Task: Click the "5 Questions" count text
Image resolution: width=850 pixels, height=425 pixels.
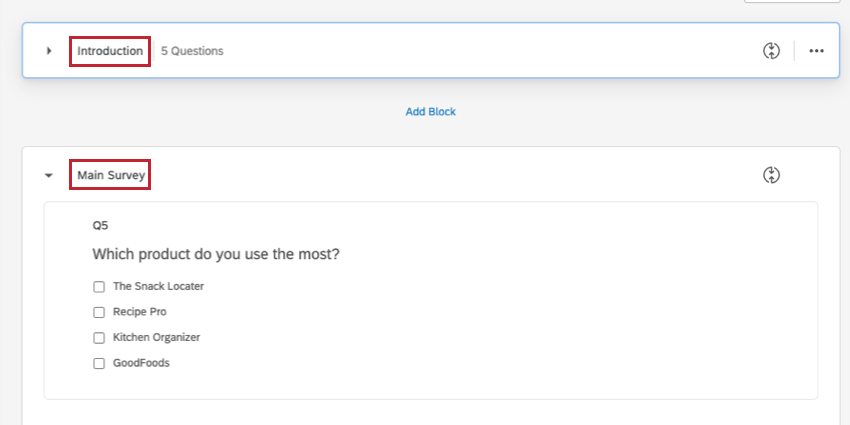Action: [192, 51]
